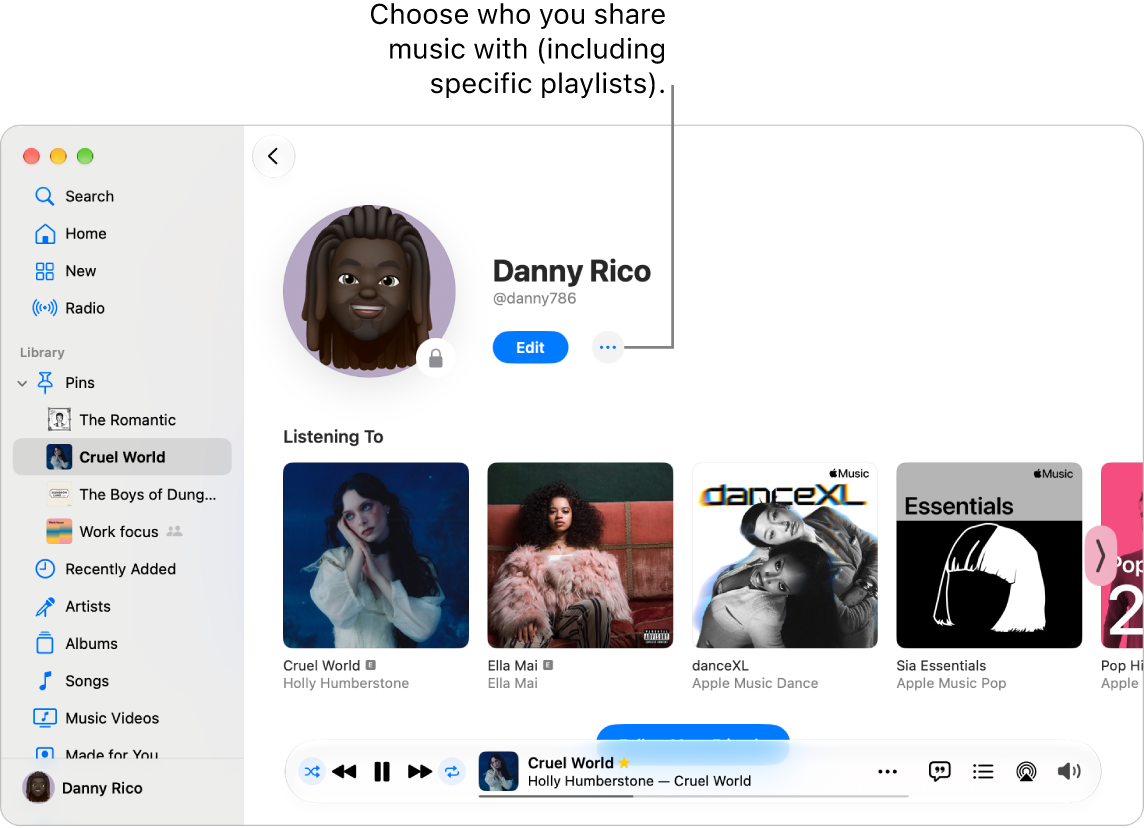Select The Romantic pinned item
1144x828 pixels.
point(122,419)
